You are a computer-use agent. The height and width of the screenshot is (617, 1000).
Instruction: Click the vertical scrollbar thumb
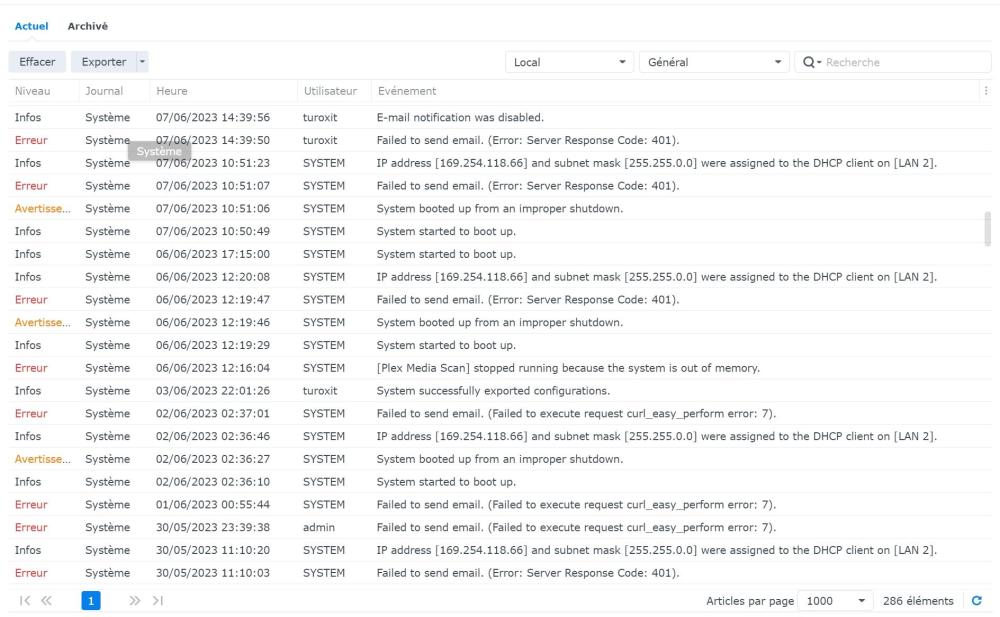(x=988, y=229)
